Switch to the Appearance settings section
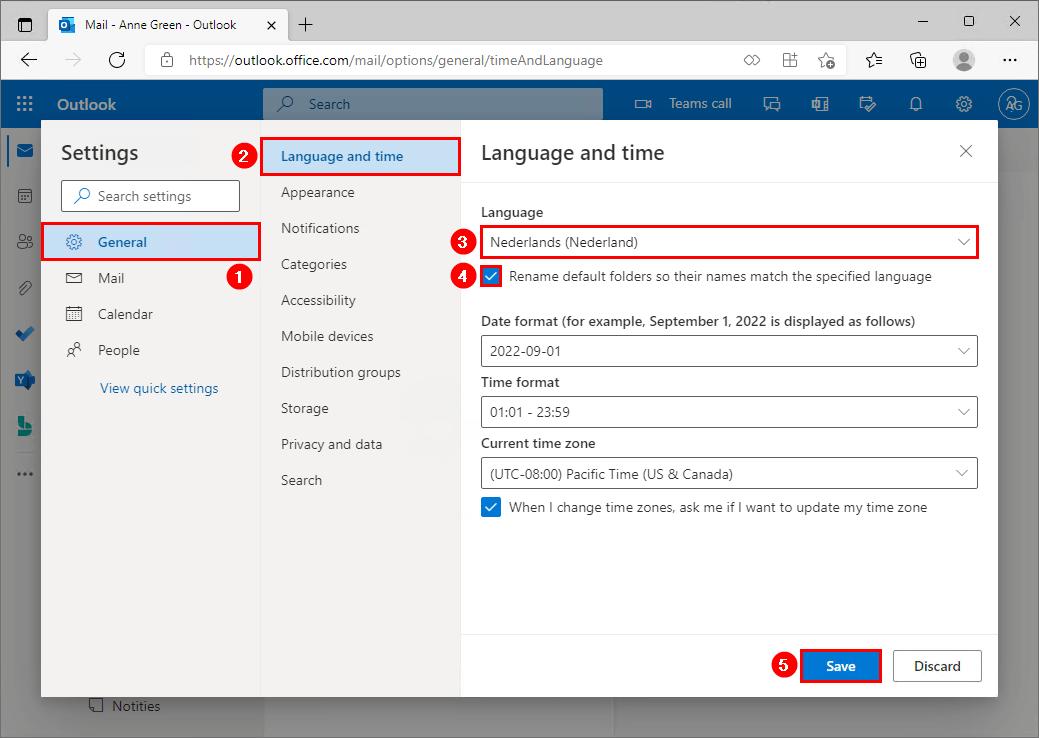The image size is (1039, 738). (x=317, y=192)
